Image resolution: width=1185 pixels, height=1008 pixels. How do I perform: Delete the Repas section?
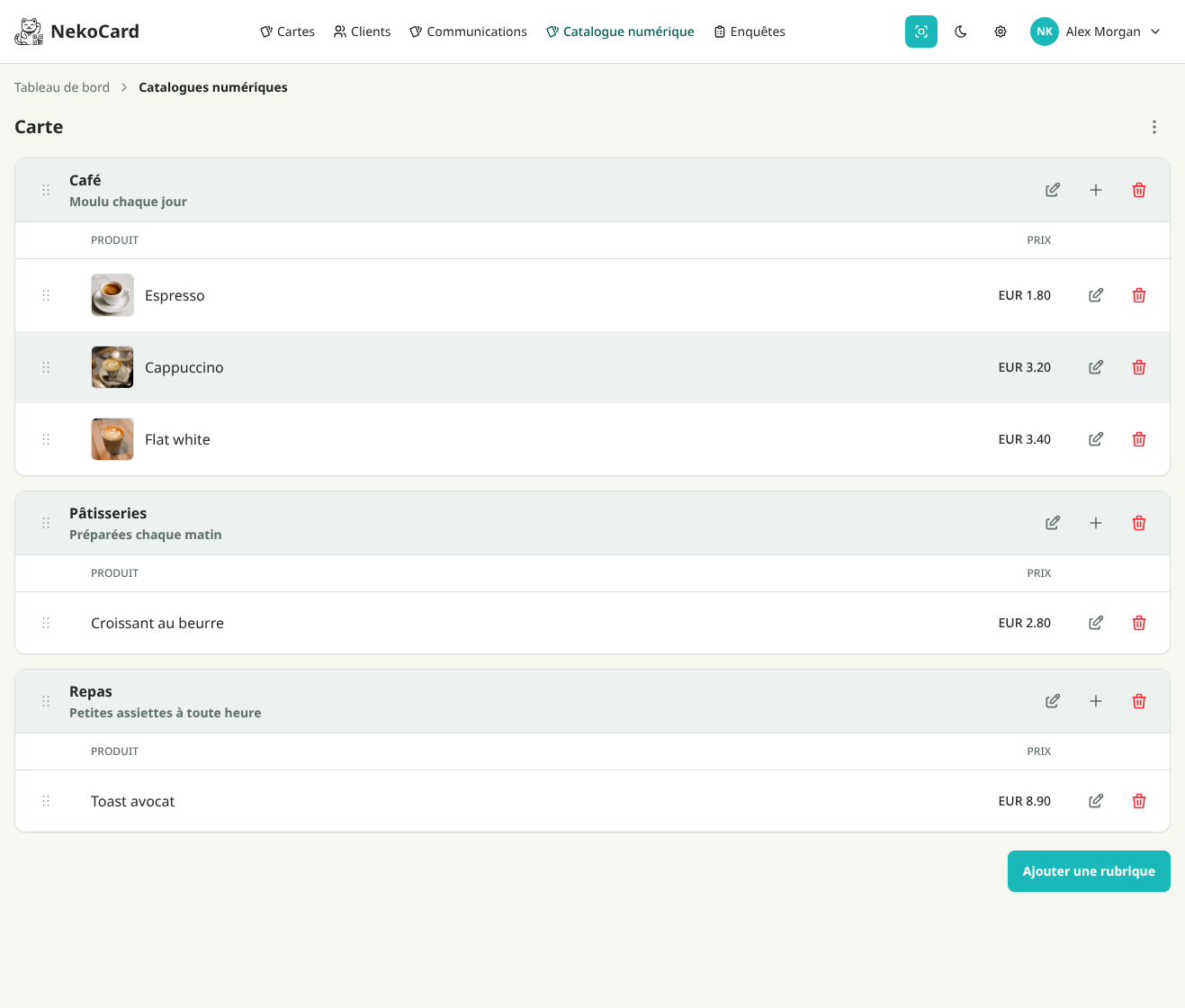1139,701
